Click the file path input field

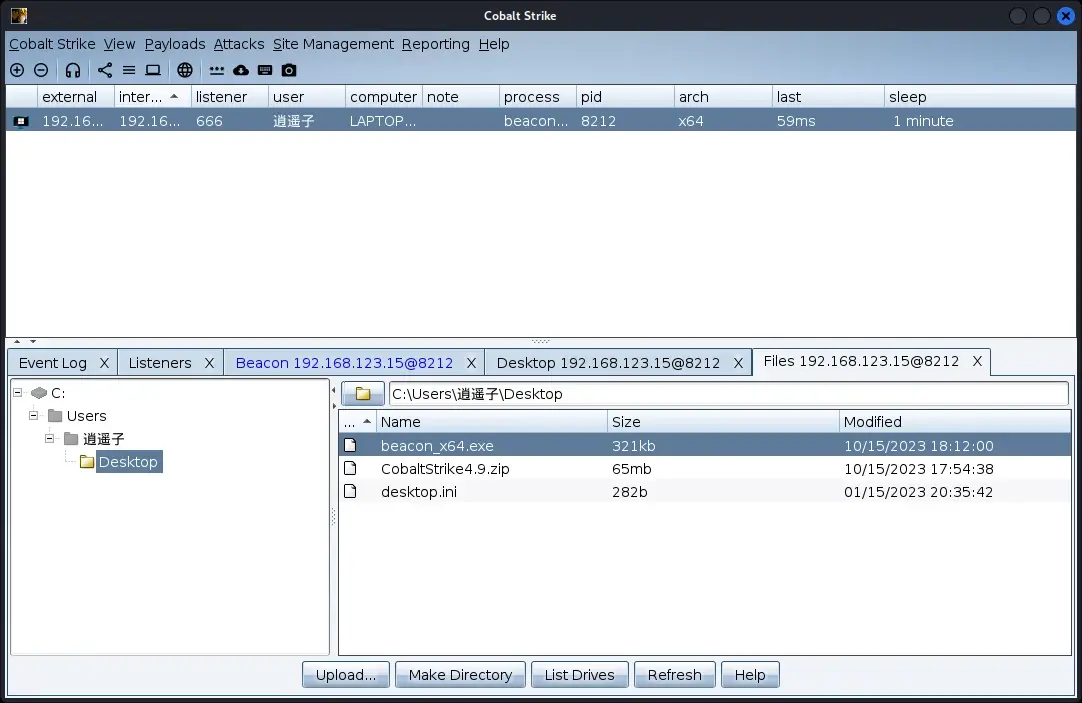729,394
